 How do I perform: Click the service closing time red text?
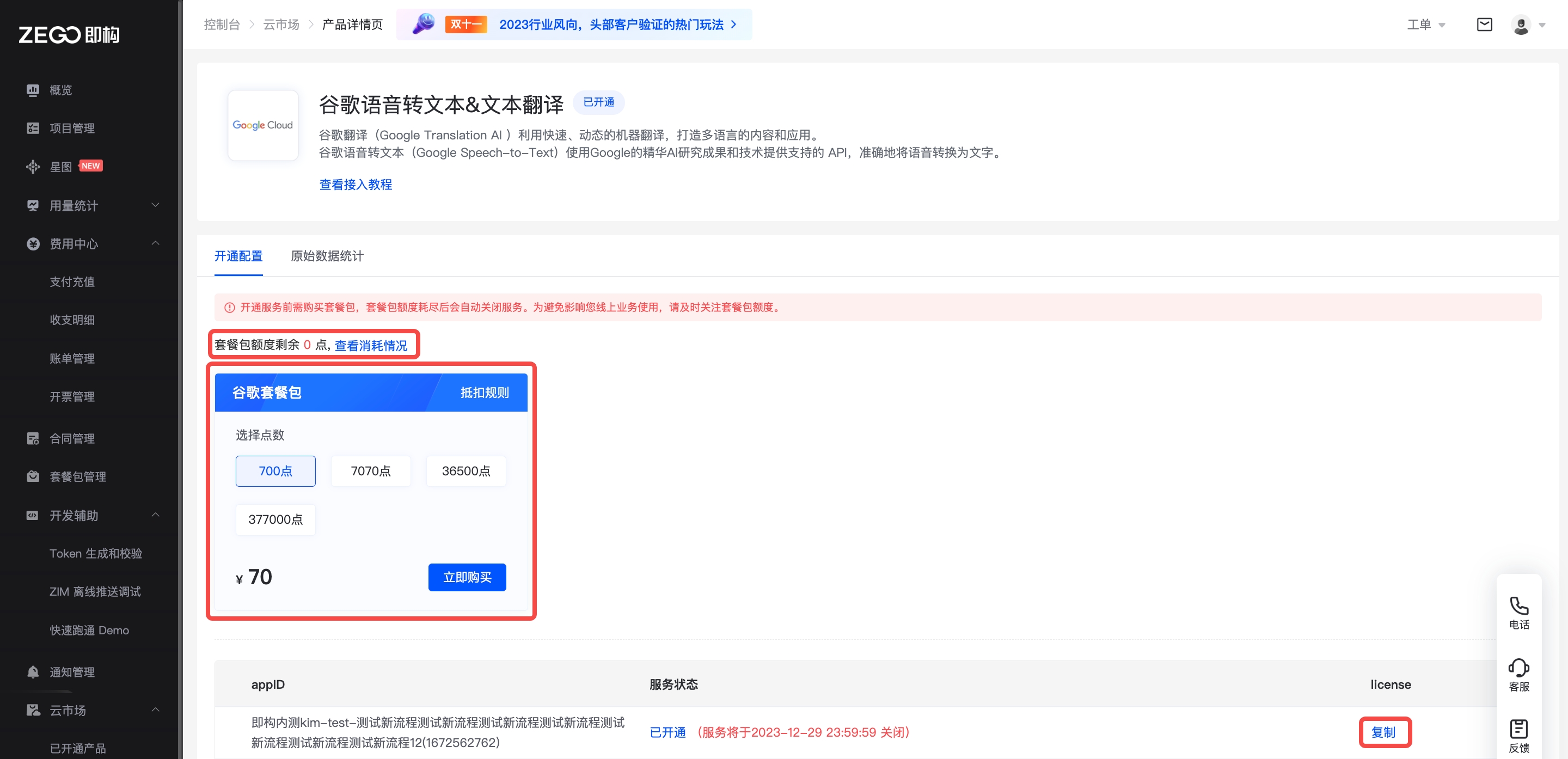click(803, 732)
